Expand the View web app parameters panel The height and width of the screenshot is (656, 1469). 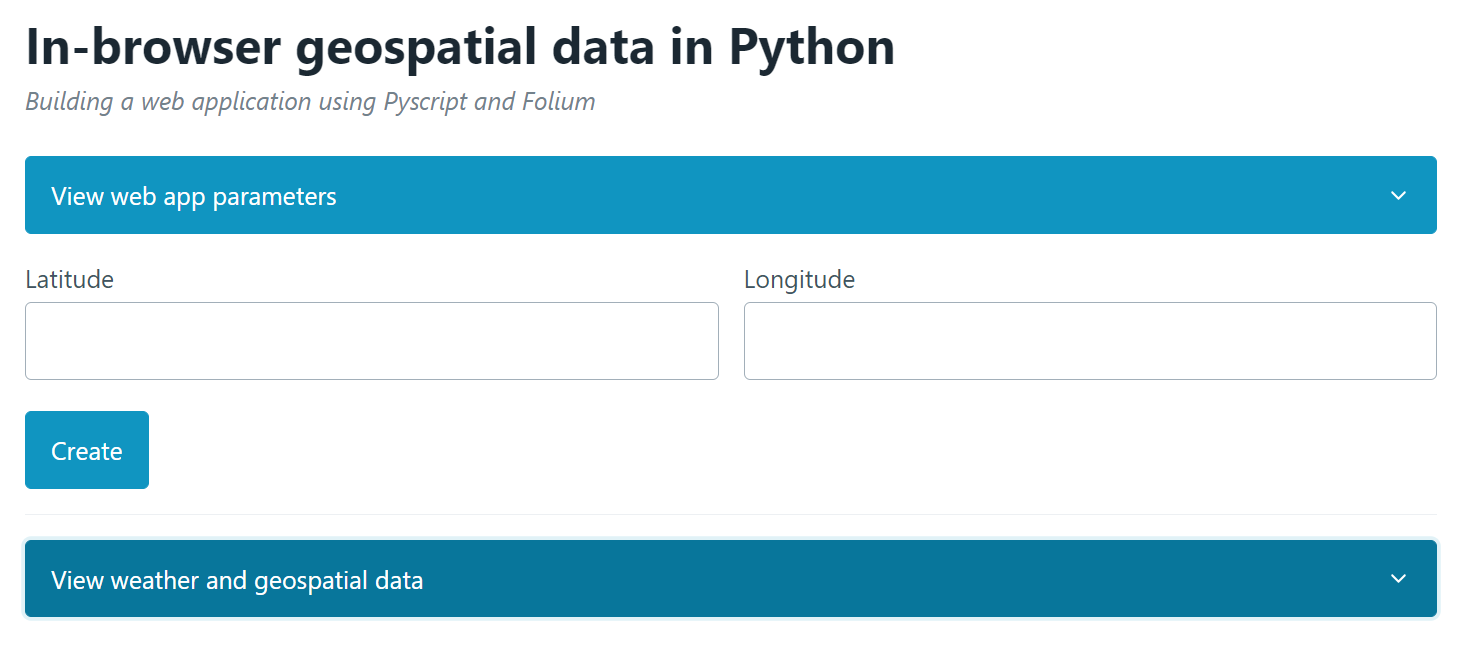[x=730, y=196]
